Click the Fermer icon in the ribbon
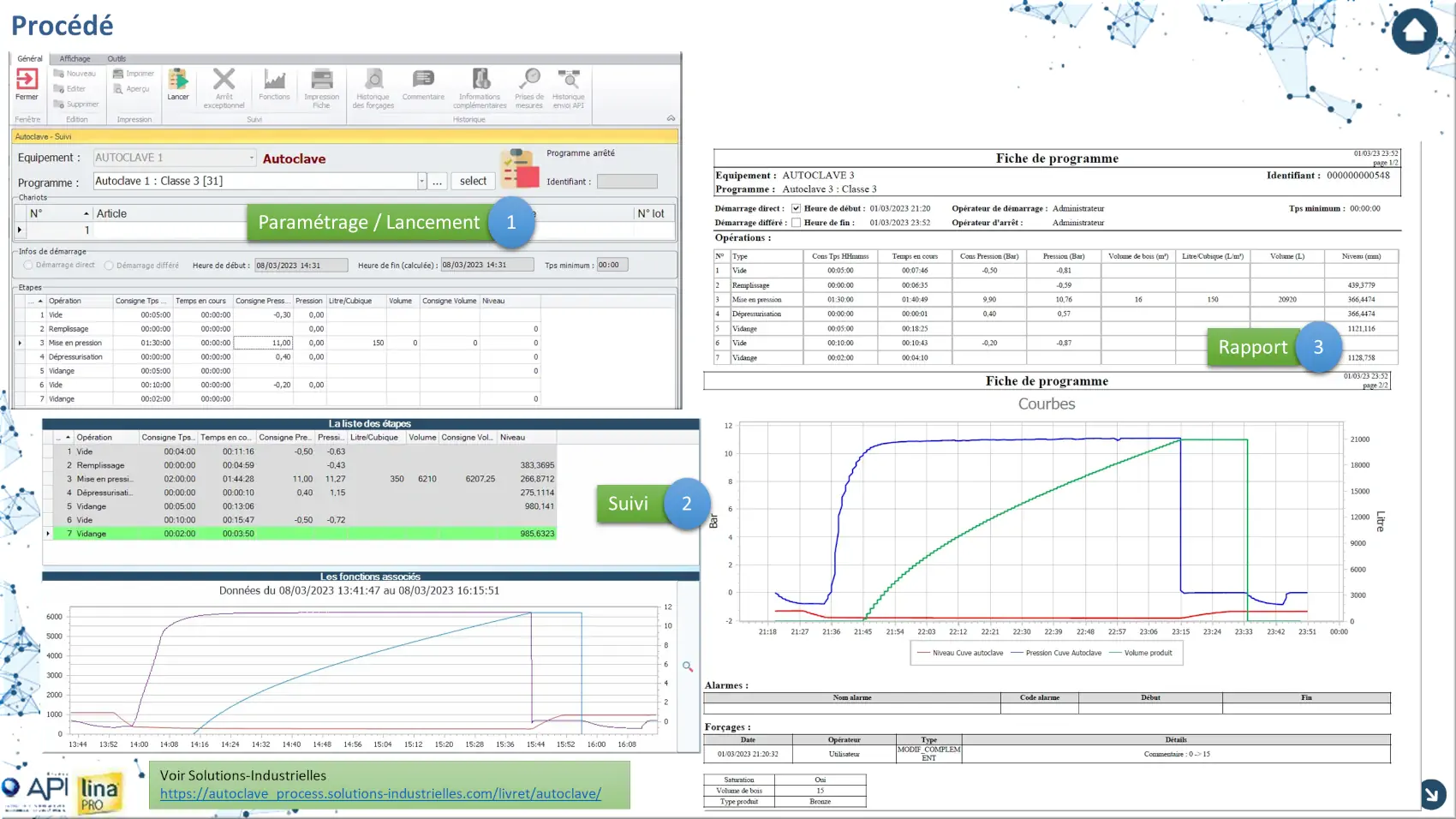This screenshot has height=819, width=1456. pos(27,81)
